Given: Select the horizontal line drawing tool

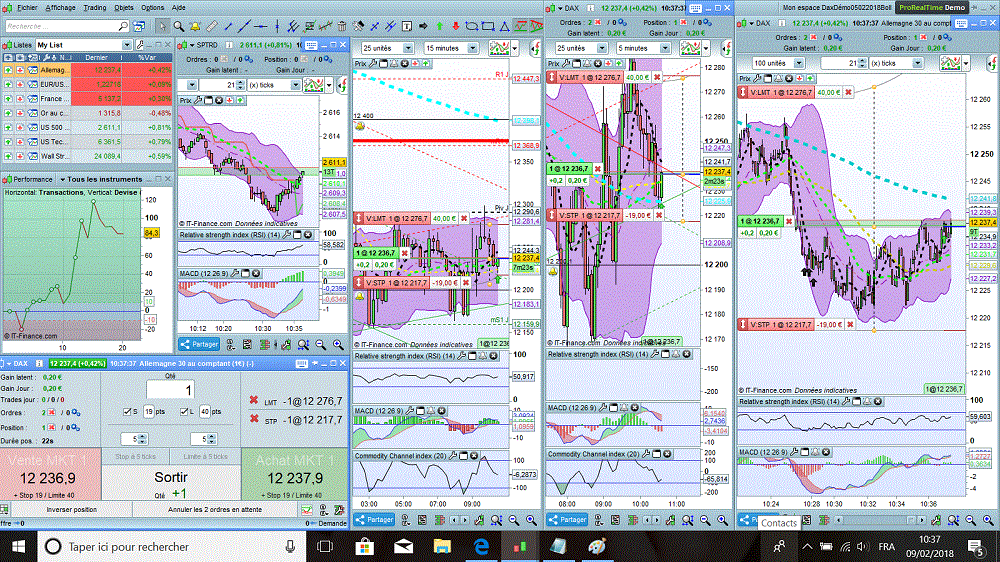Looking at the screenshot, I should point(260,26).
